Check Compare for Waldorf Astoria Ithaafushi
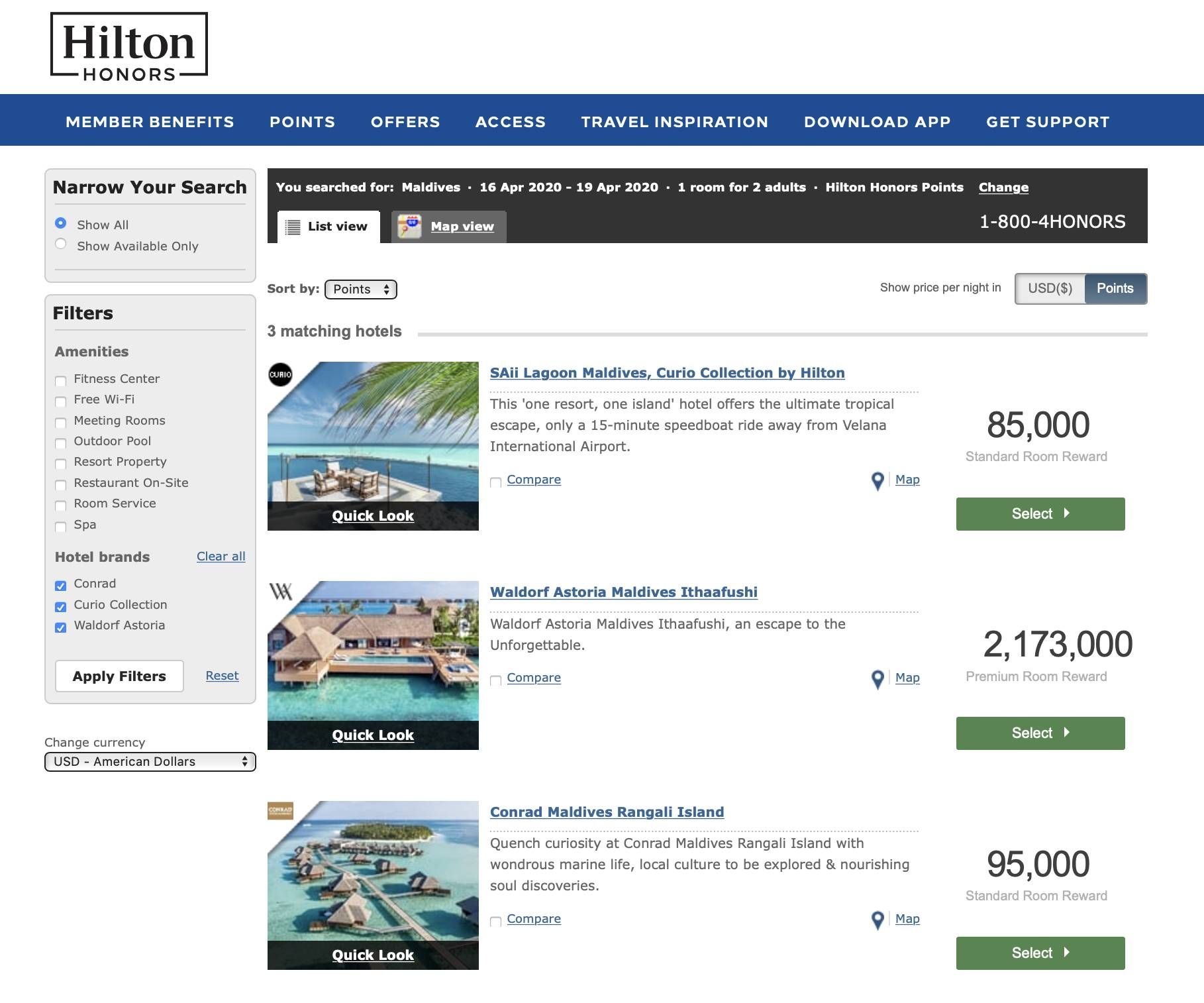 tap(495, 680)
